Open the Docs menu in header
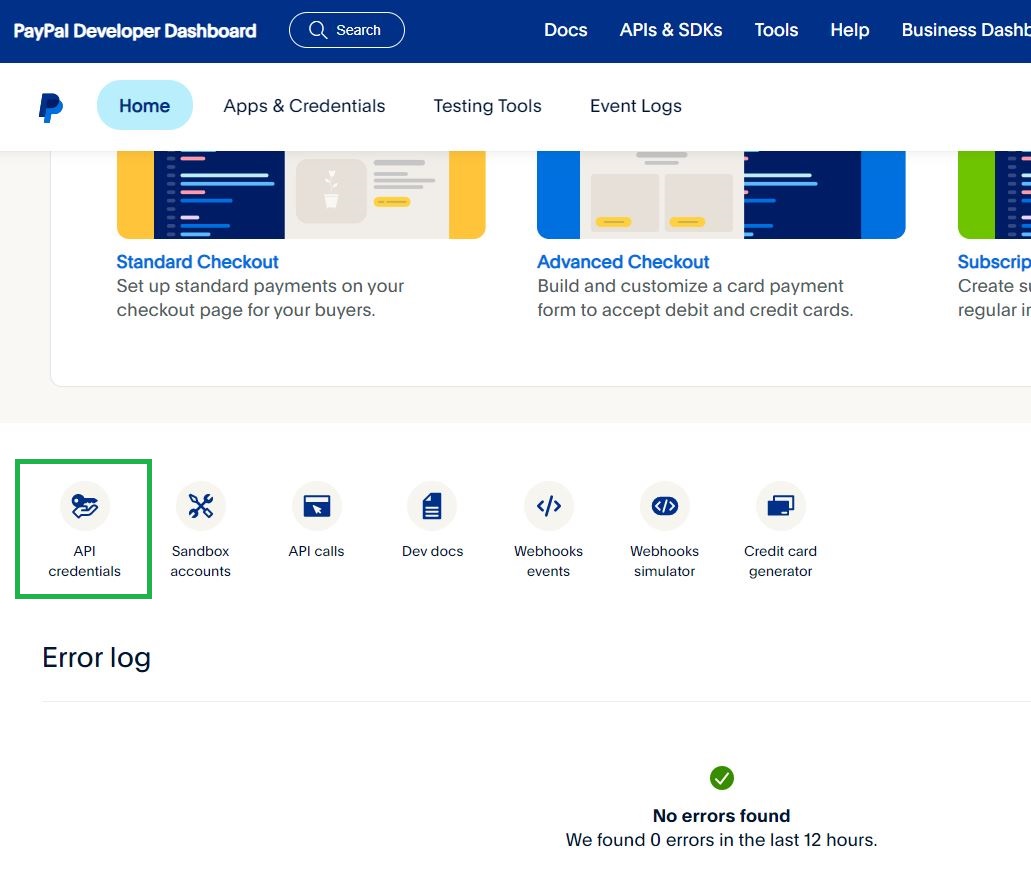 tap(565, 30)
